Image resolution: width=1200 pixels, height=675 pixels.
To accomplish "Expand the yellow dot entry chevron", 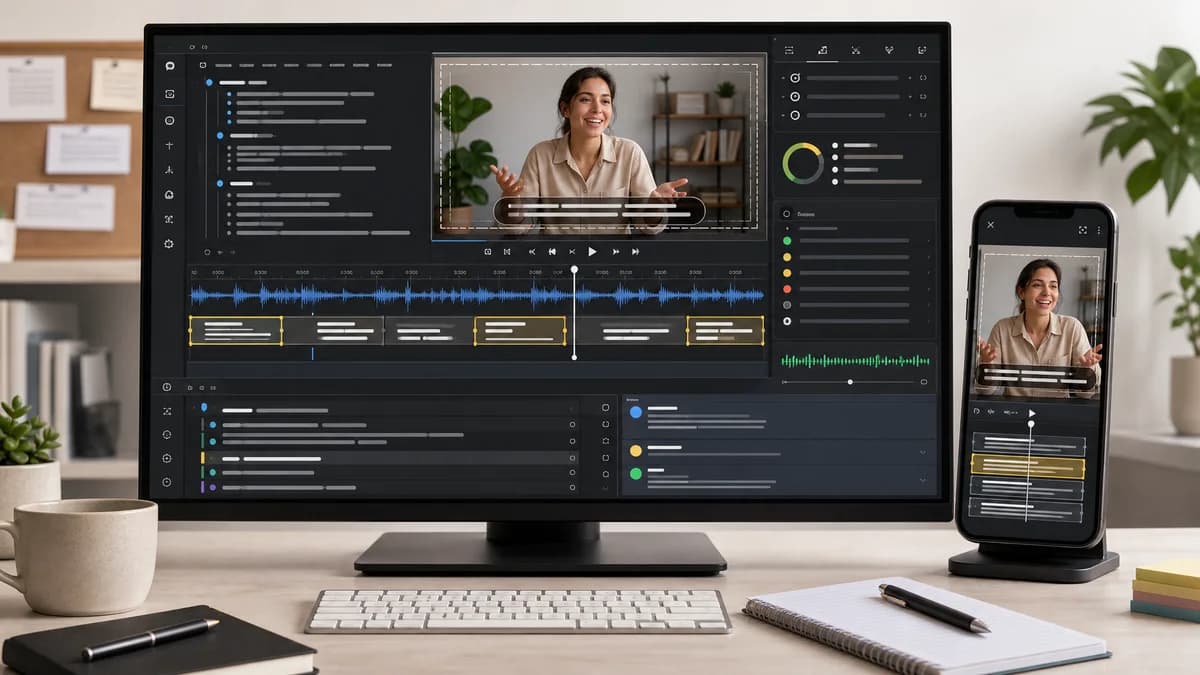I will click(922, 452).
